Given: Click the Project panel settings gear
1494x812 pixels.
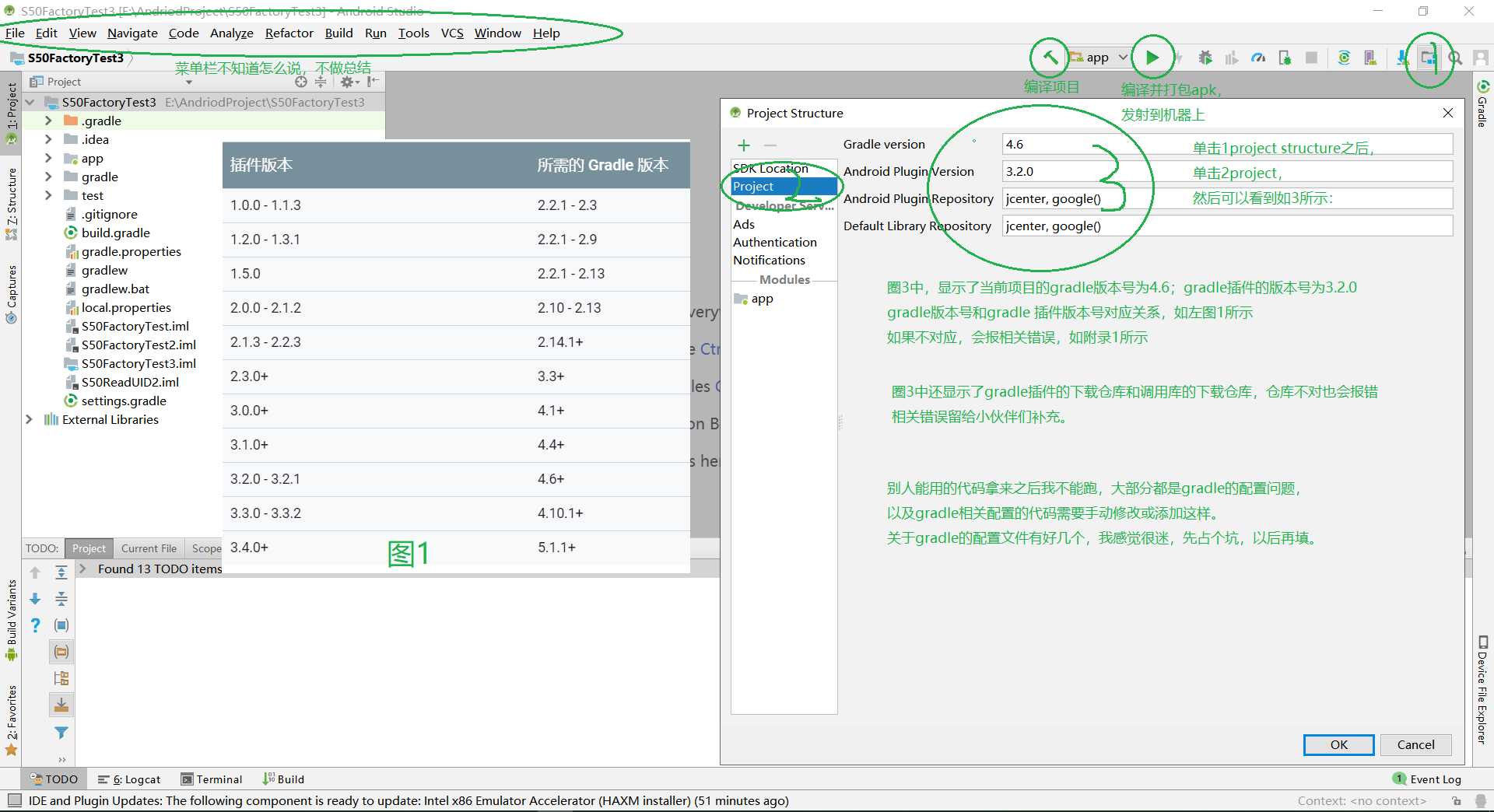Looking at the screenshot, I should point(347,82).
